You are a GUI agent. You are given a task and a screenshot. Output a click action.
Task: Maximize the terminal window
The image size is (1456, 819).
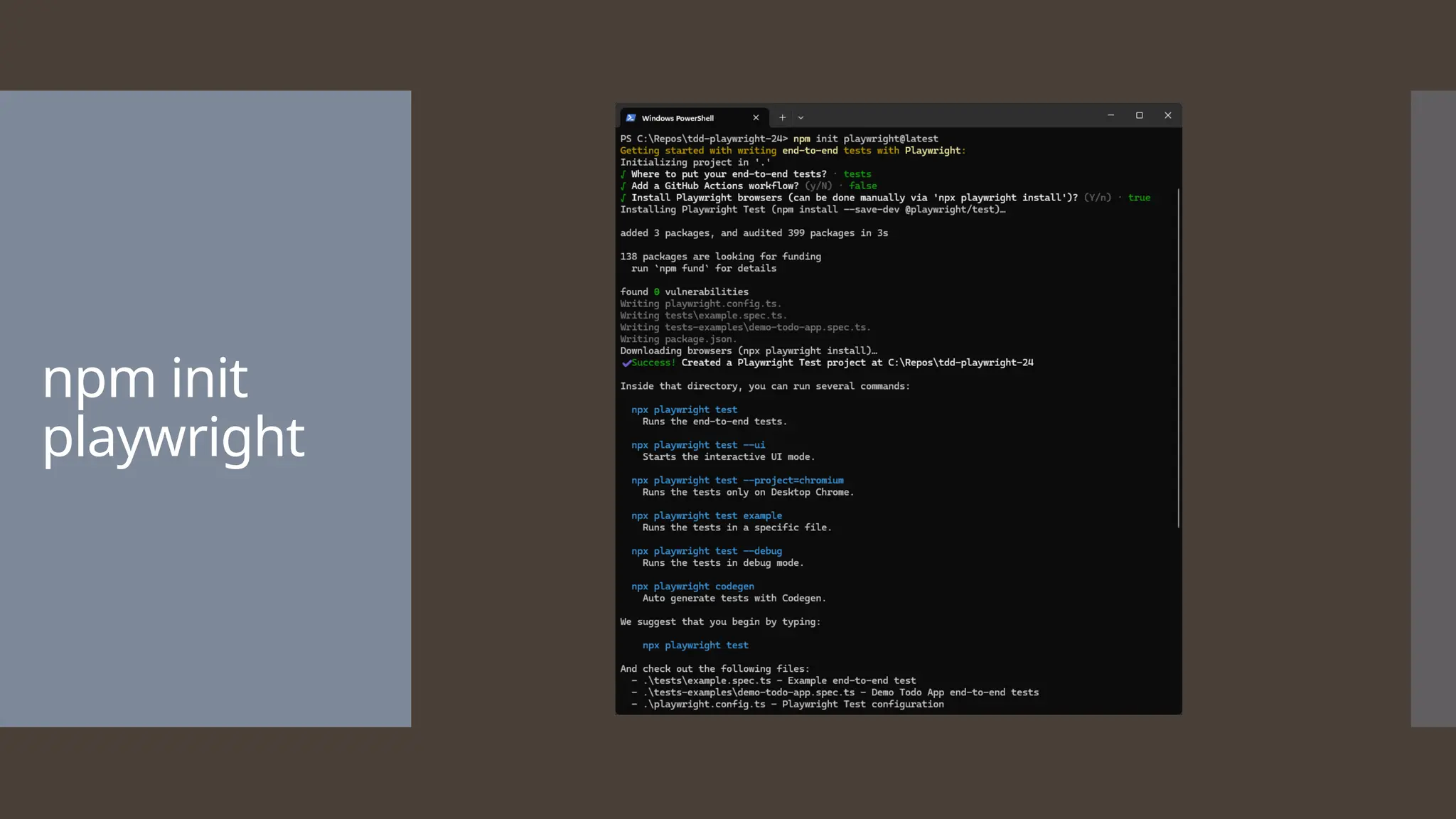pos(1139,115)
